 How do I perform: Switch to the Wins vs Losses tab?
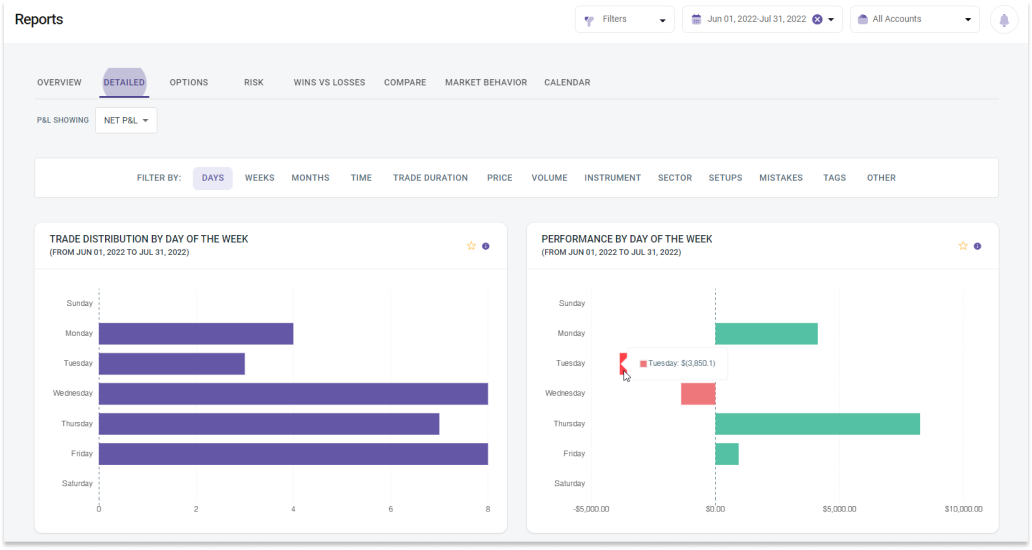pos(329,83)
